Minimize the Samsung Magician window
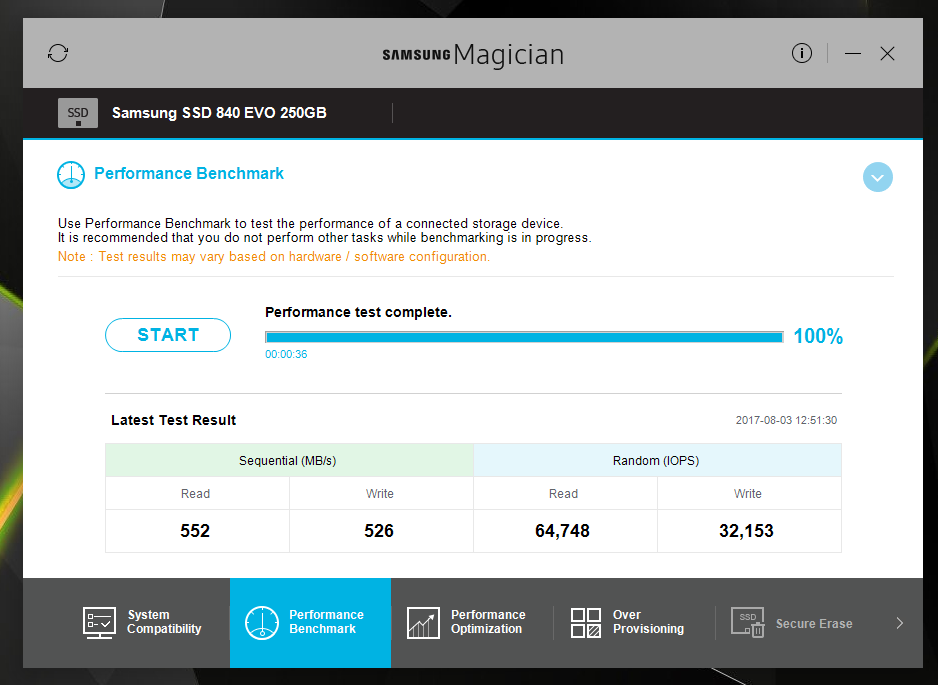The width and height of the screenshot is (938, 685). point(853,53)
